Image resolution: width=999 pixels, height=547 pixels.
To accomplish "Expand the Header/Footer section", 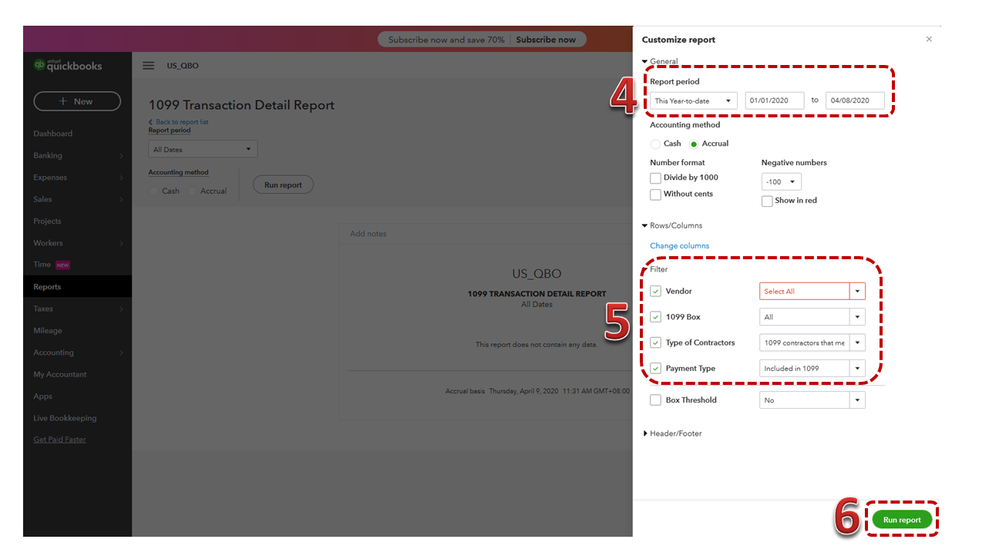I will tap(645, 433).
